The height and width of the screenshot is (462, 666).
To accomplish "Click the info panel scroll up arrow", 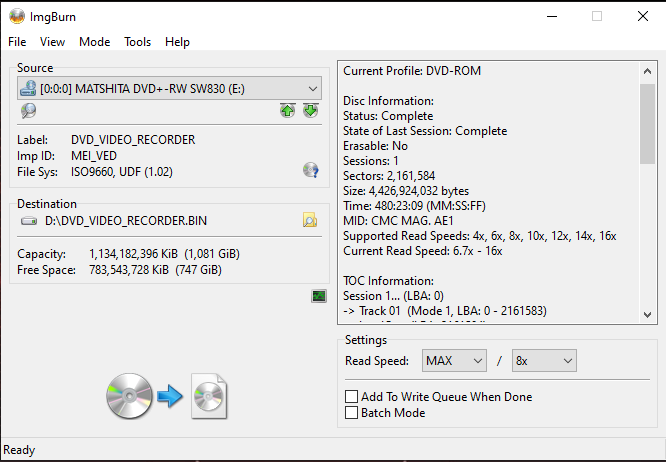I will 647,71.
